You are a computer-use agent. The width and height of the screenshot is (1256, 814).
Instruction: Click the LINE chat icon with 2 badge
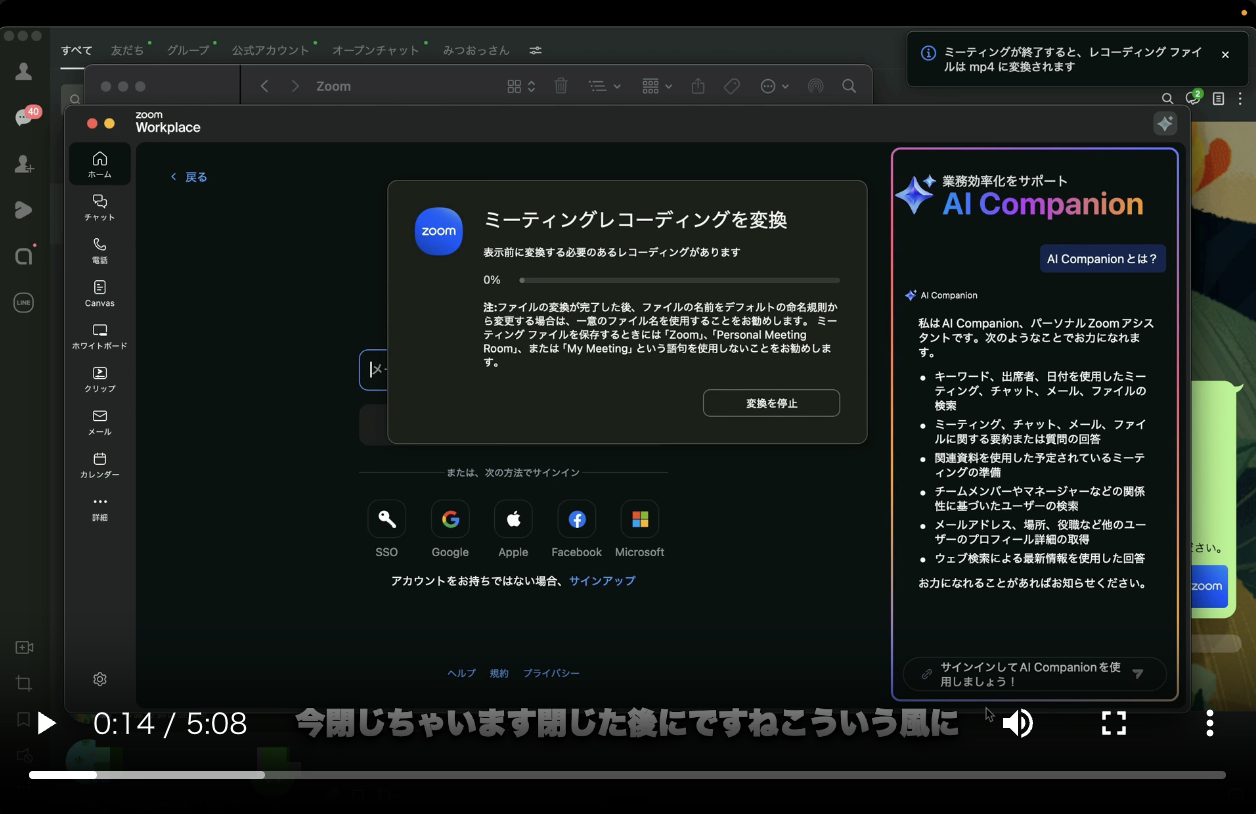[x=1193, y=98]
